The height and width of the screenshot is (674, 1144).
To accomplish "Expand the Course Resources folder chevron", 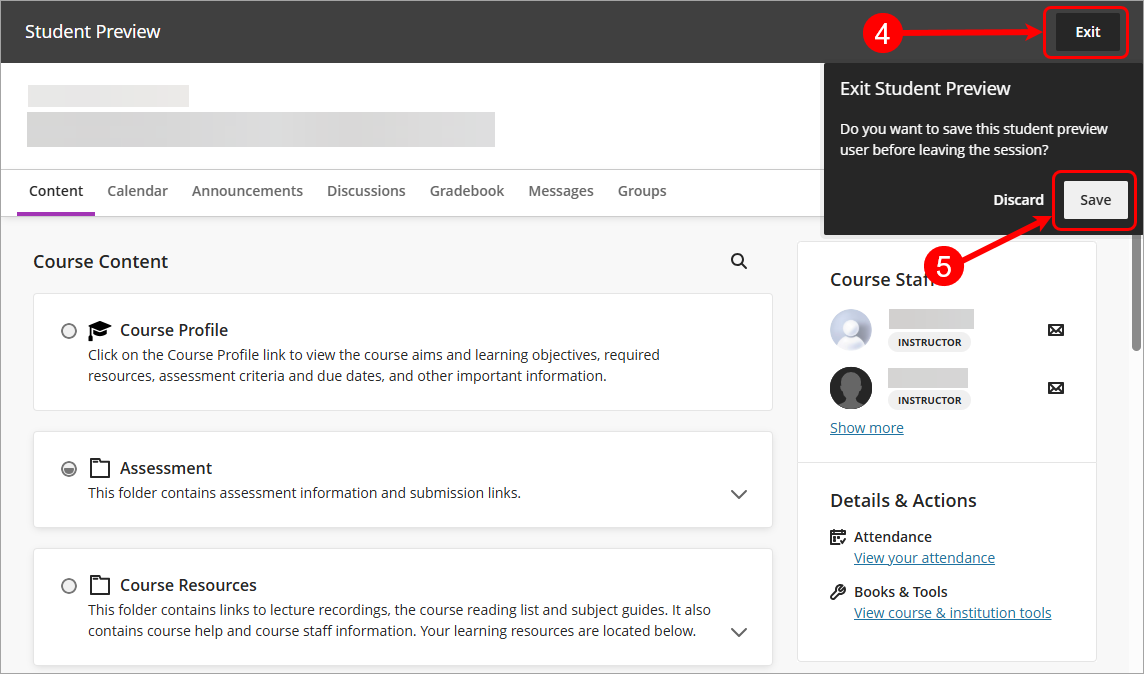I will (x=739, y=632).
